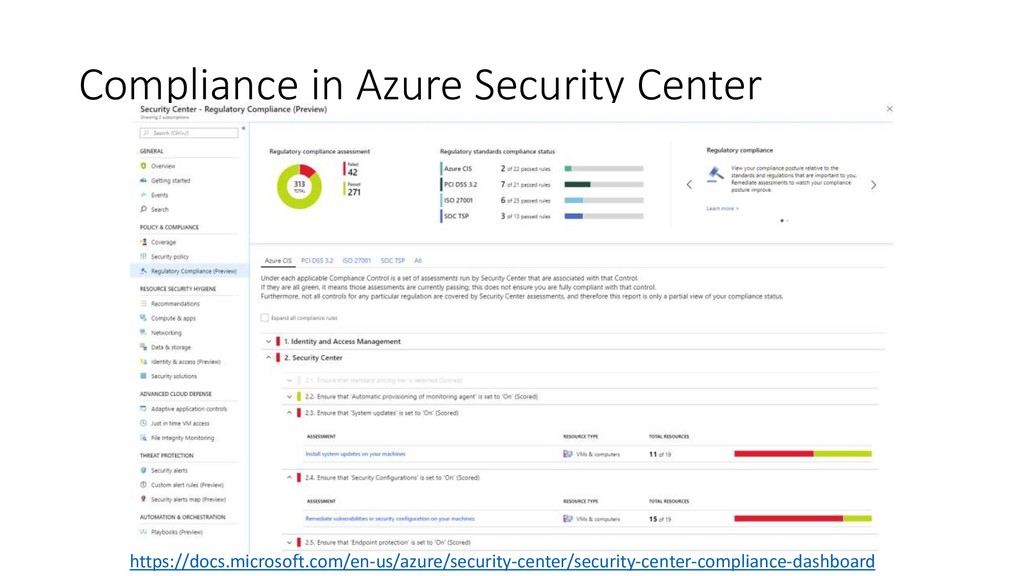Click '11 of 19' total resources value

tap(660, 454)
